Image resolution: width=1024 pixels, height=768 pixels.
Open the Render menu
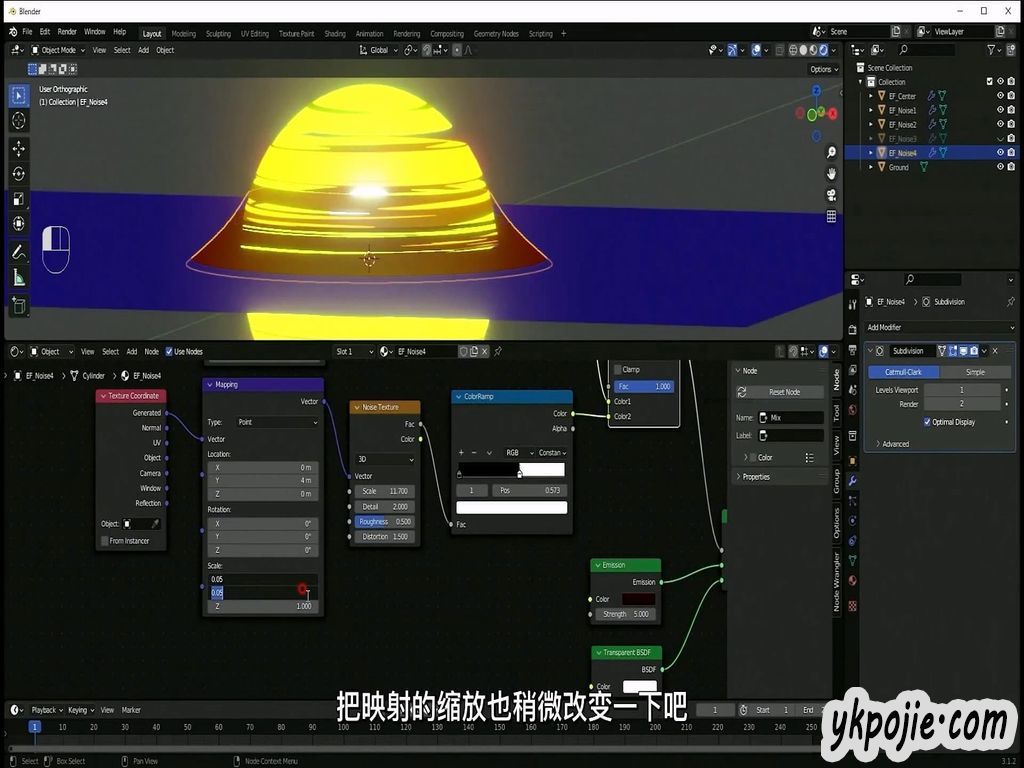coord(67,32)
